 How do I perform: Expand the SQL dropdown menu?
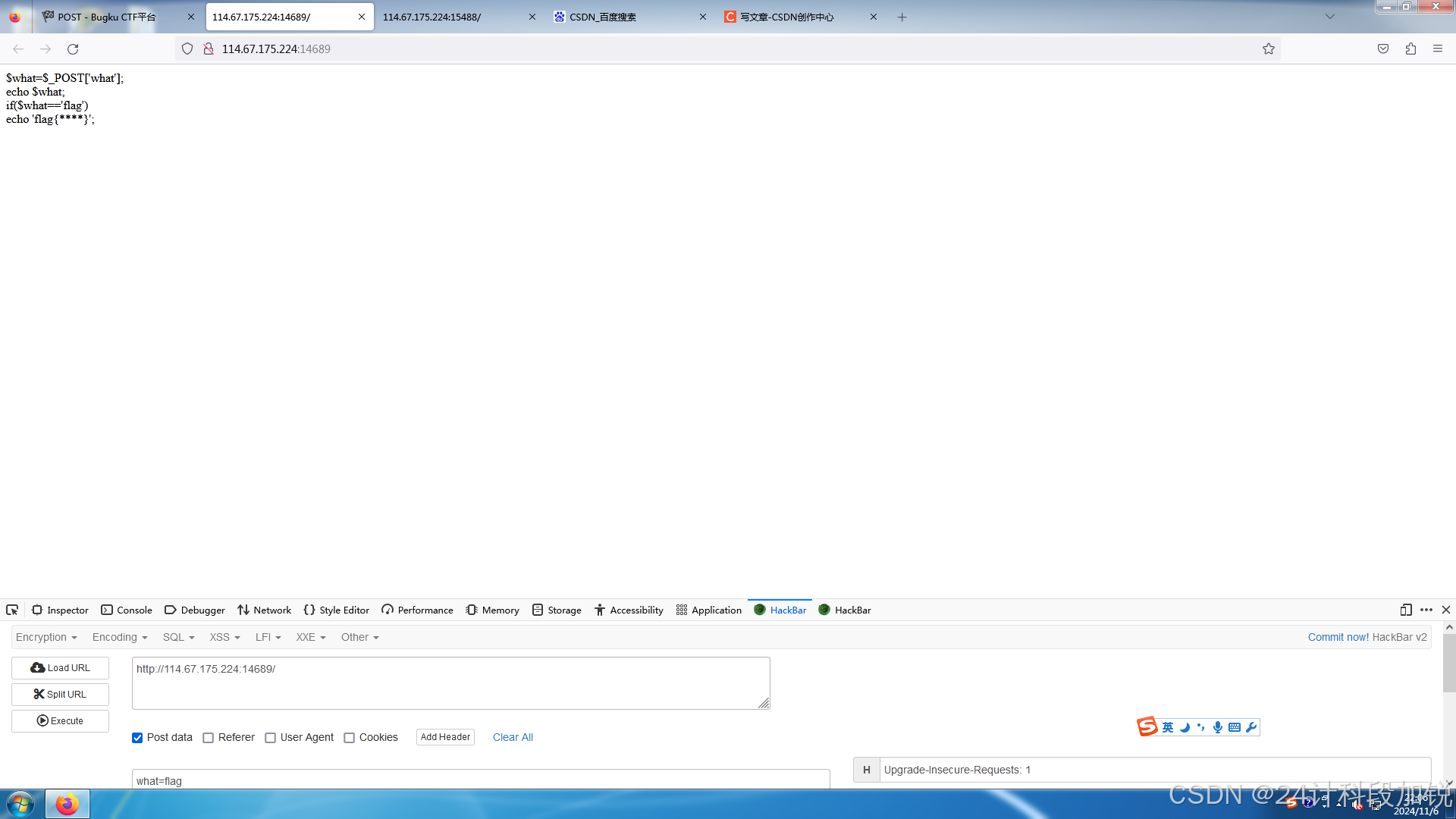(x=178, y=638)
